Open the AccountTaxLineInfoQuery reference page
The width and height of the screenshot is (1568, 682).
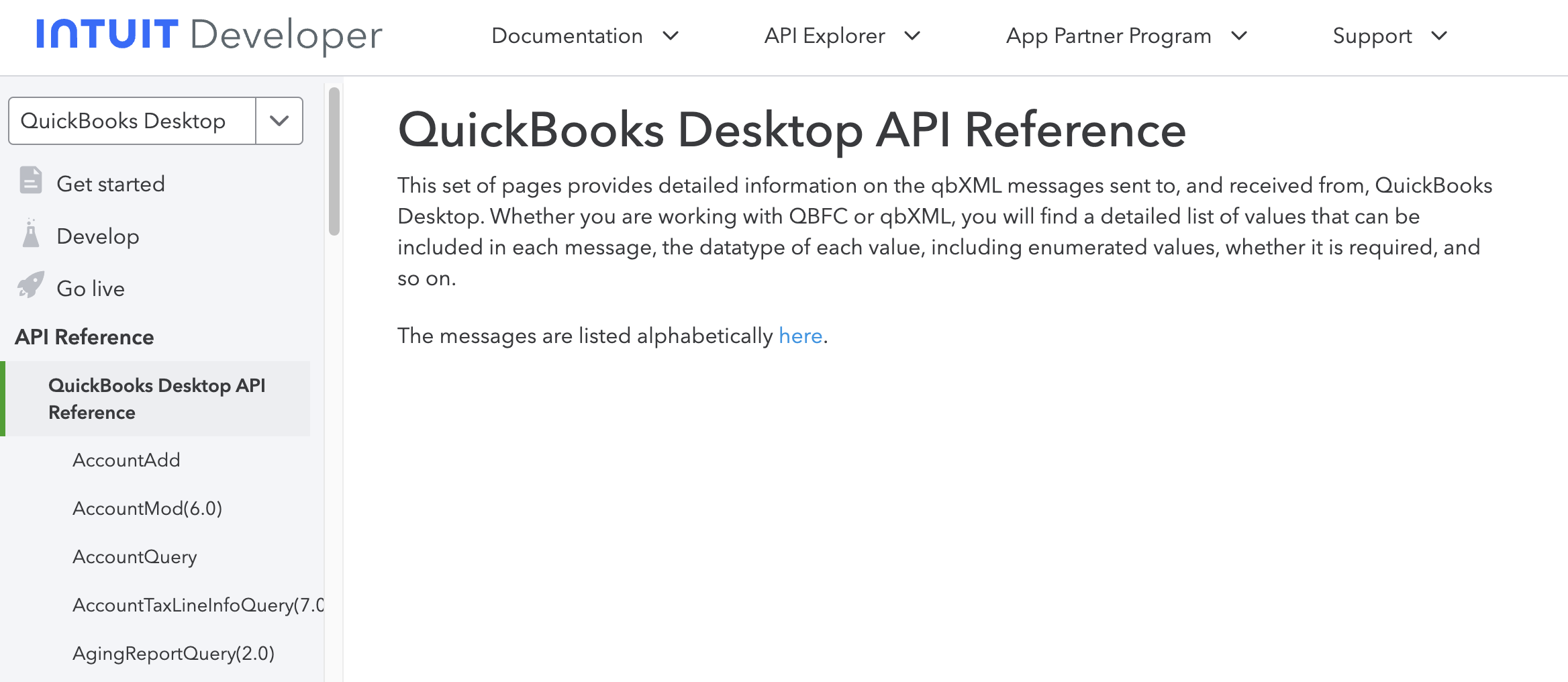pyautogui.click(x=198, y=605)
